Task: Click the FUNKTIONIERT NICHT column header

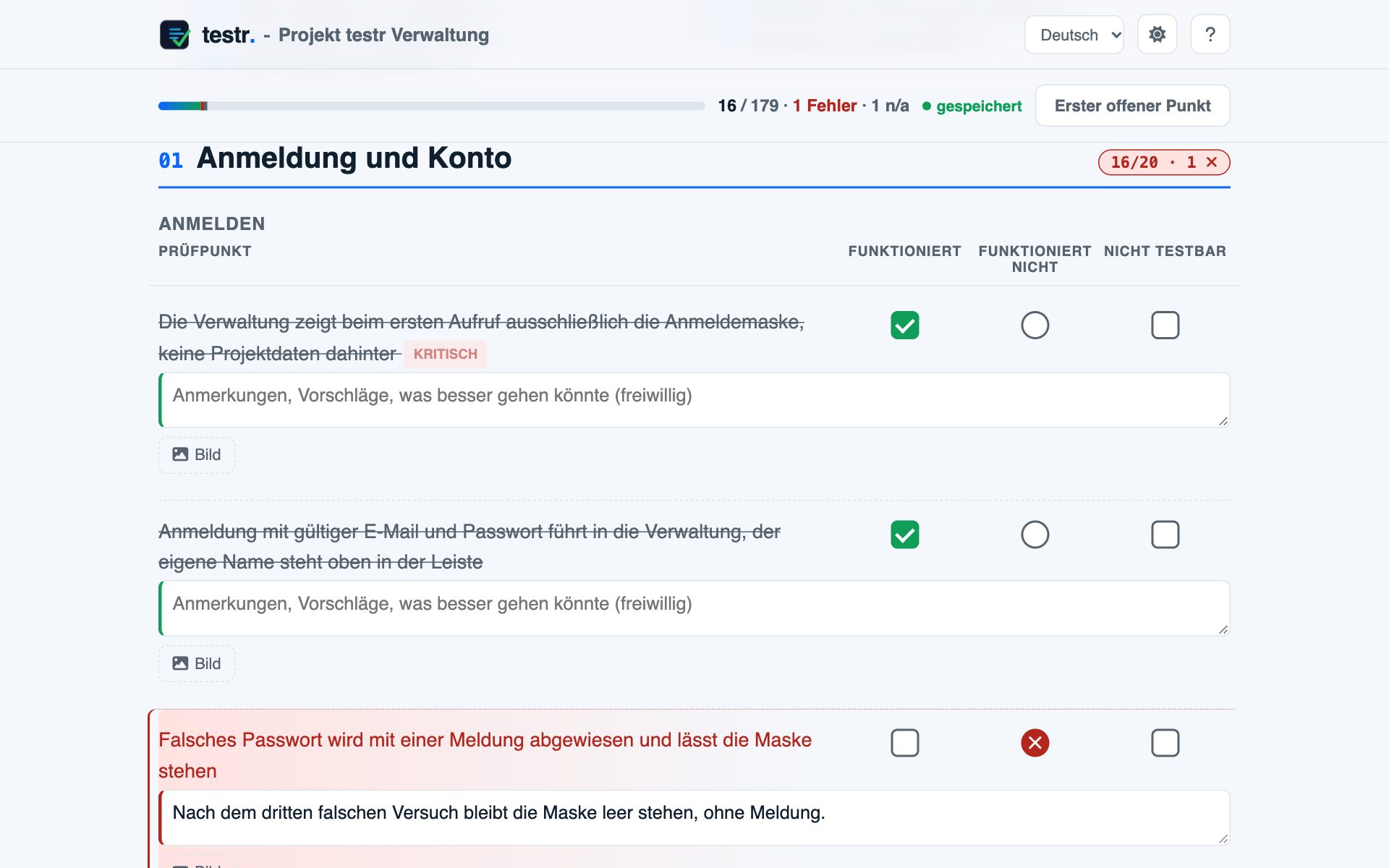Action: tap(1035, 259)
